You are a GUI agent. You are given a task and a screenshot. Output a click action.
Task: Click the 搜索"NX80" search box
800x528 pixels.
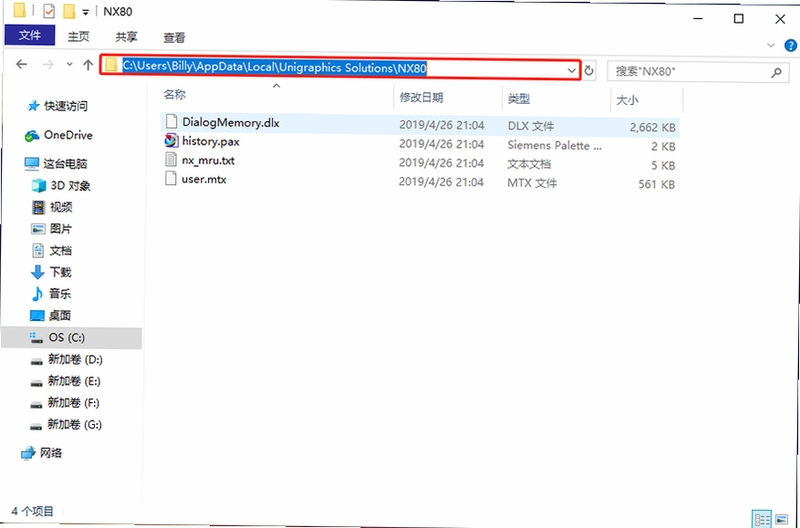coord(698,72)
